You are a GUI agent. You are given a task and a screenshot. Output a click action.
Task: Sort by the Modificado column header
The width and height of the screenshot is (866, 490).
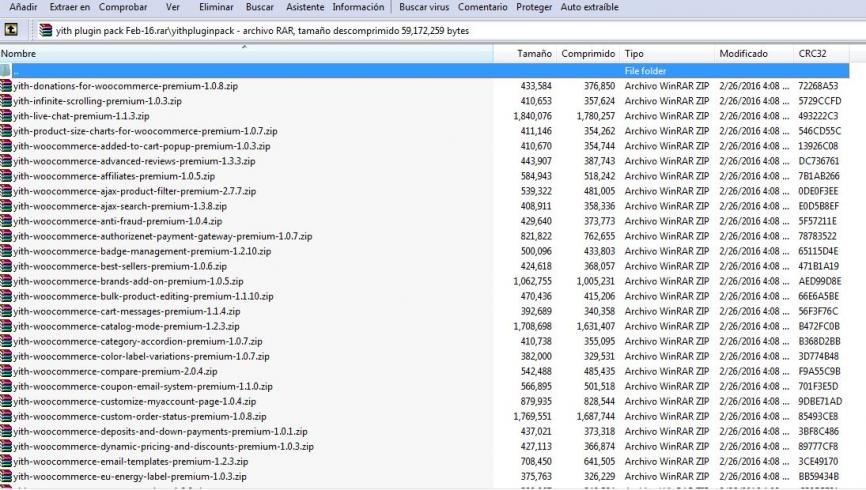(743, 53)
